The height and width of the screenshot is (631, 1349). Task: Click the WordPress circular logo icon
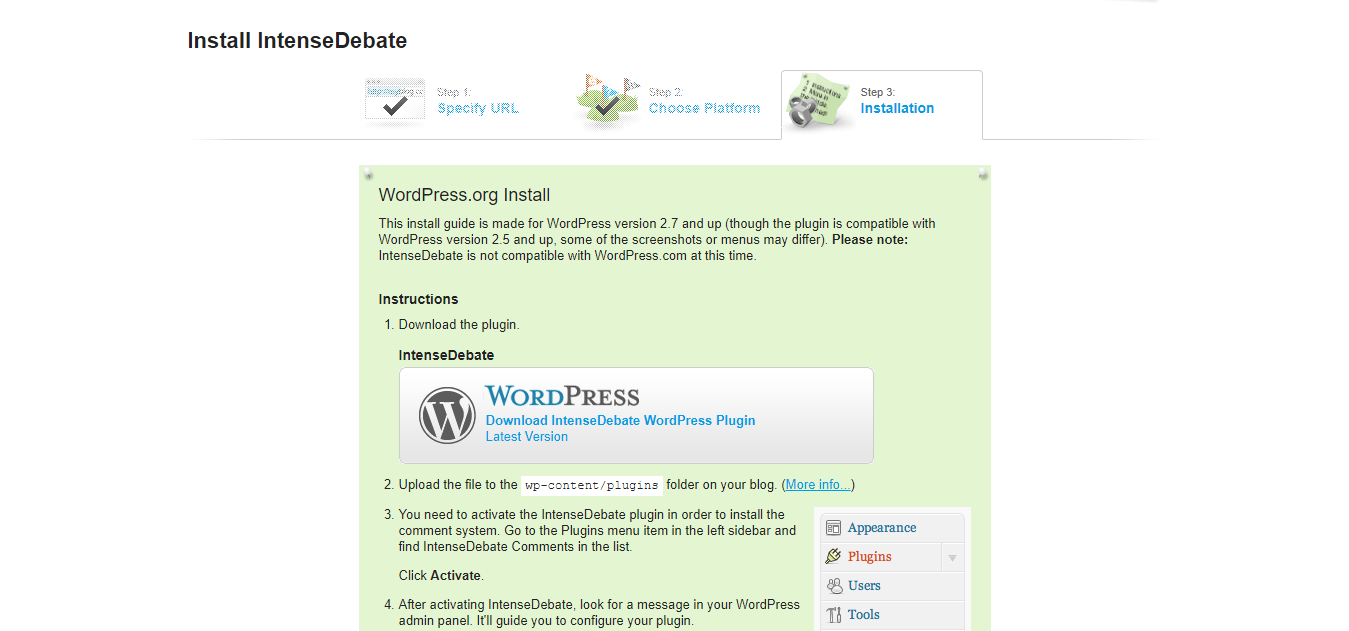point(447,416)
